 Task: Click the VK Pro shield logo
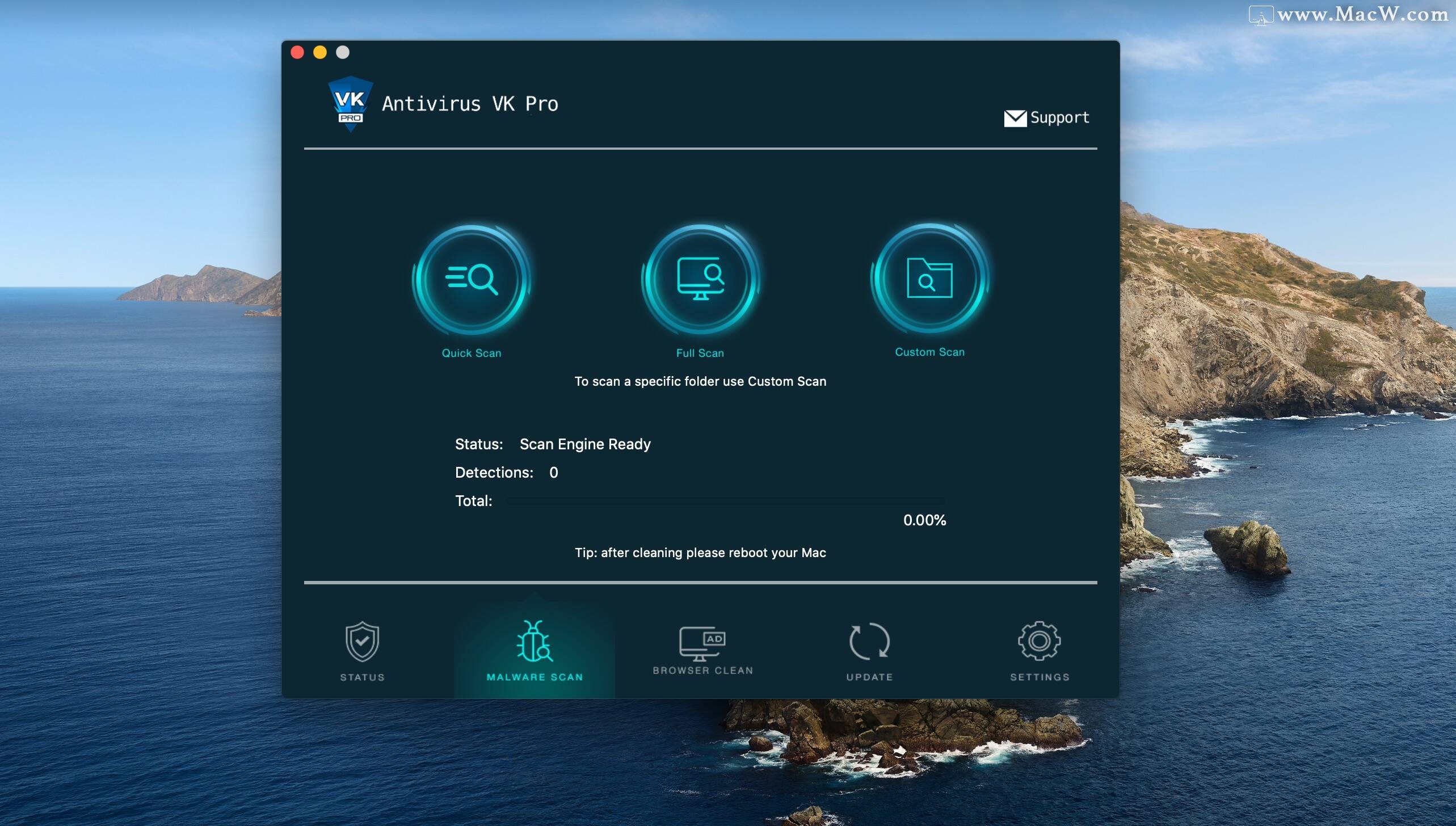click(x=350, y=104)
